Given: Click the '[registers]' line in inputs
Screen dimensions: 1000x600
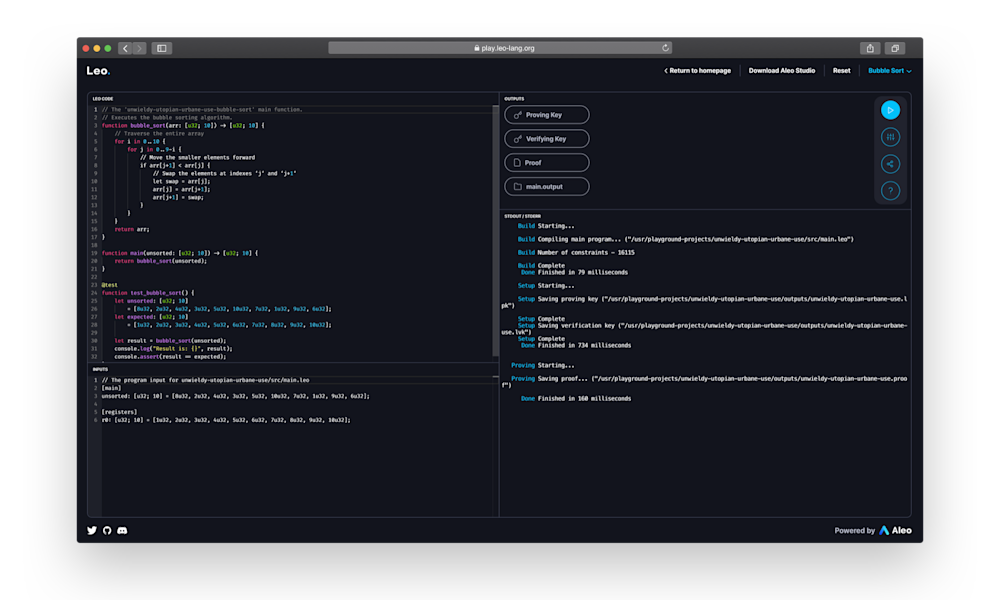Looking at the screenshot, I should pyautogui.click(x=119, y=412).
